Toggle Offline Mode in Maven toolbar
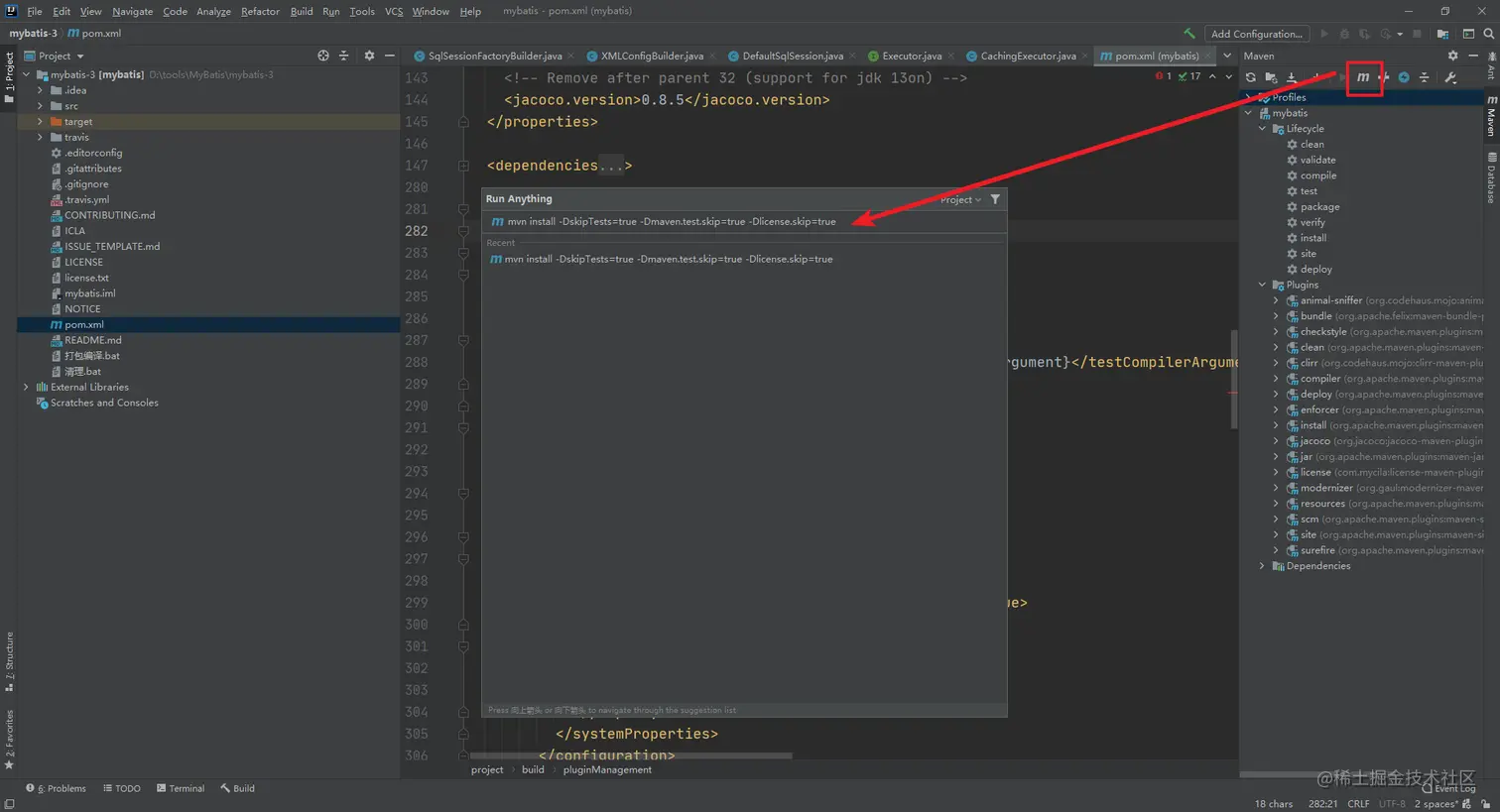The image size is (1500, 812). (1384, 77)
